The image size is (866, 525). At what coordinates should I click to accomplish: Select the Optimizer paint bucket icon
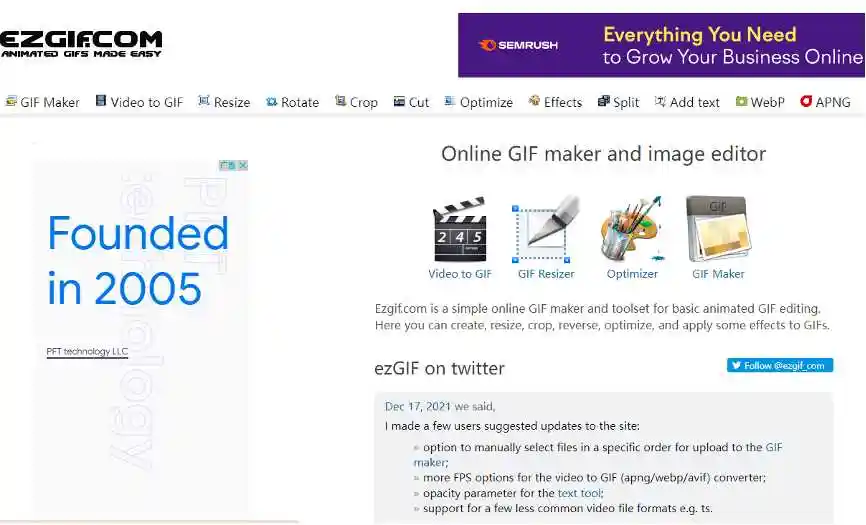click(x=632, y=230)
